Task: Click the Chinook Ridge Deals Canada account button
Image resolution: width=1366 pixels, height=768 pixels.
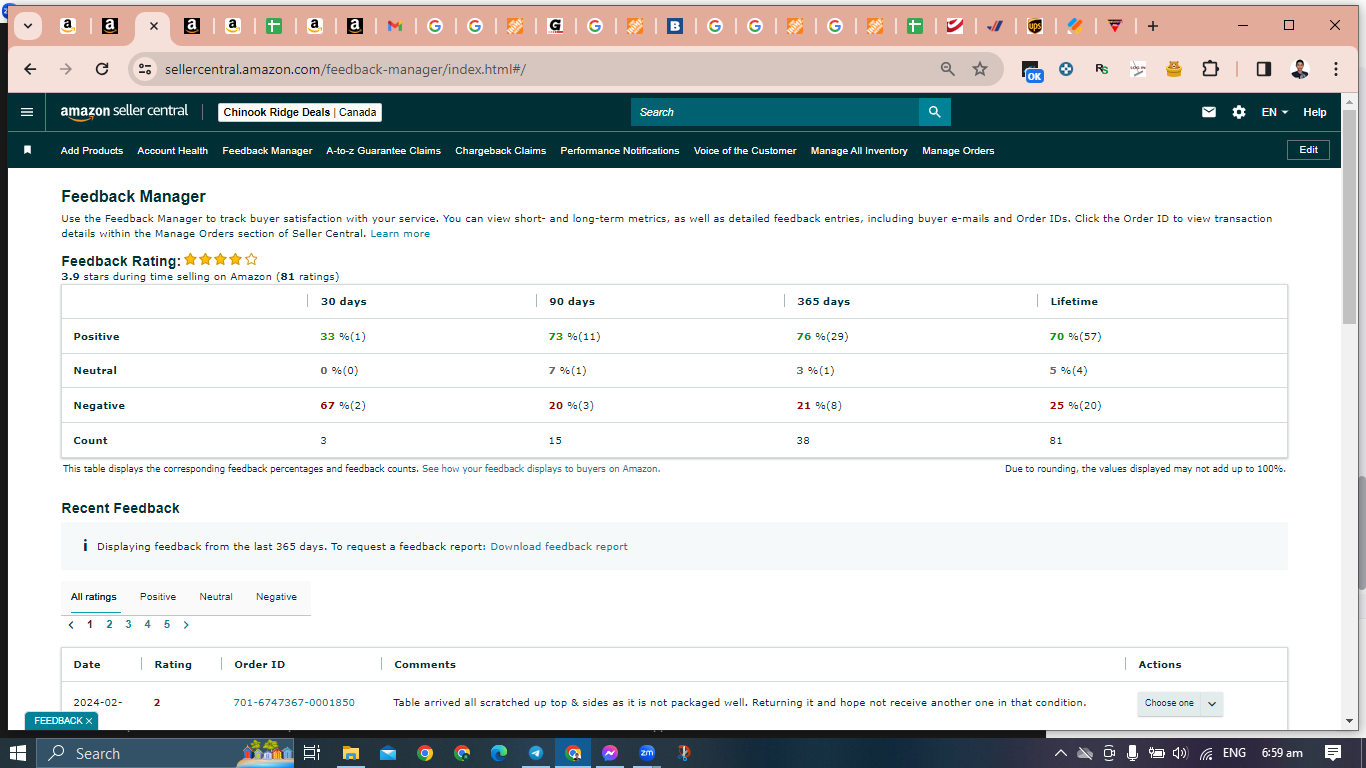Action: [x=300, y=112]
